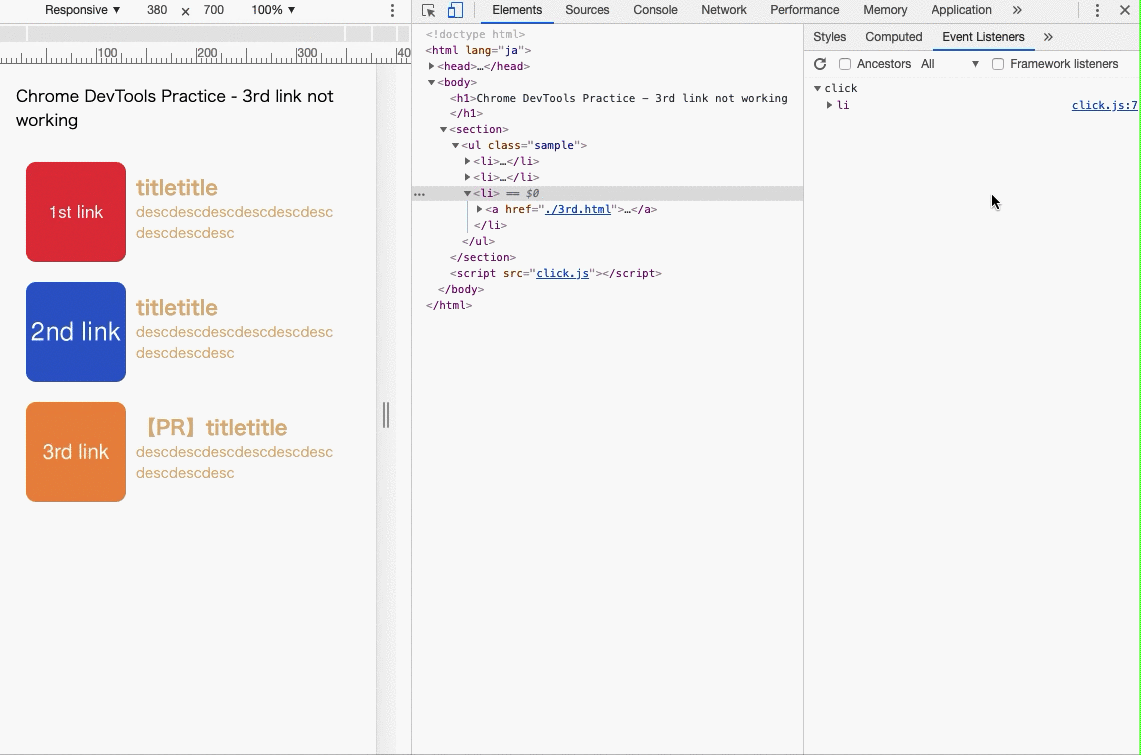1141x755 pixels.
Task: Open the 100% zoom dropdown
Action: 273,10
